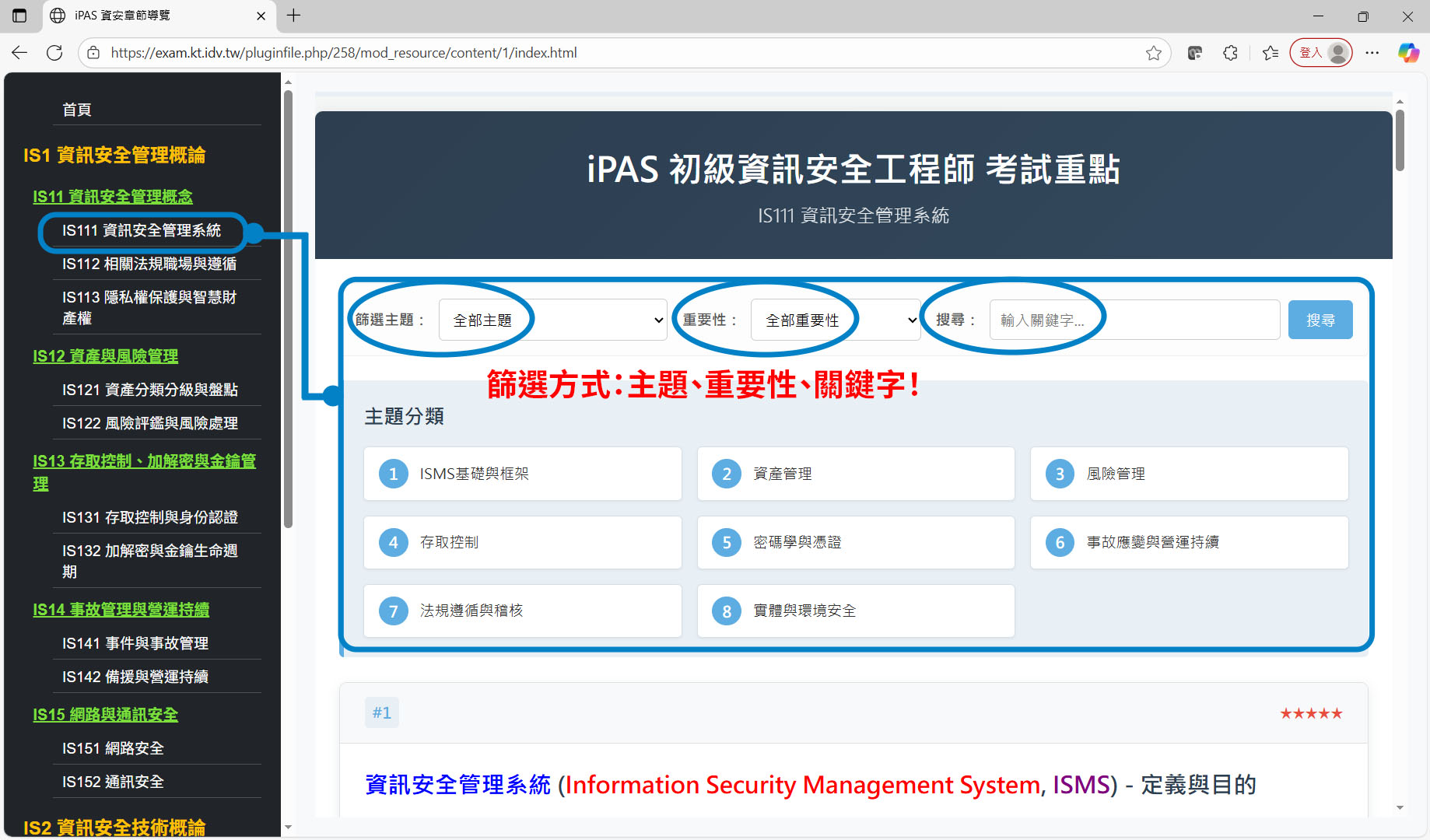This screenshot has height=840, width=1430.
Task: Click the keyword search input field
Action: (1134, 320)
